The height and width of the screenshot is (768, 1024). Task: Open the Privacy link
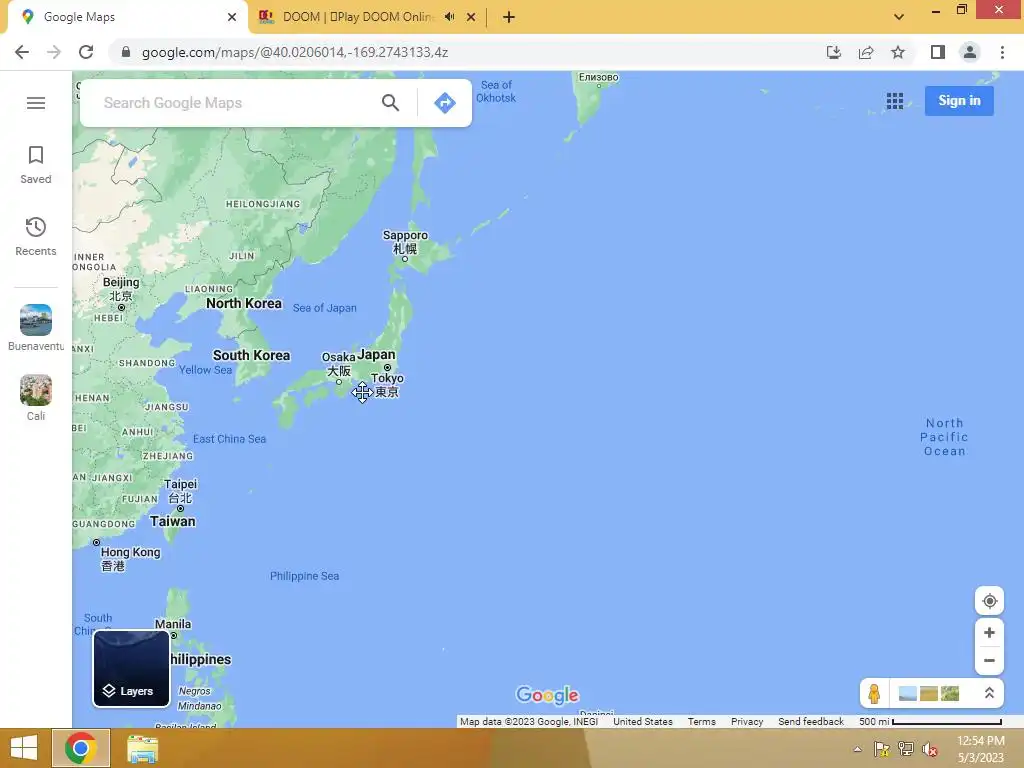(x=747, y=722)
